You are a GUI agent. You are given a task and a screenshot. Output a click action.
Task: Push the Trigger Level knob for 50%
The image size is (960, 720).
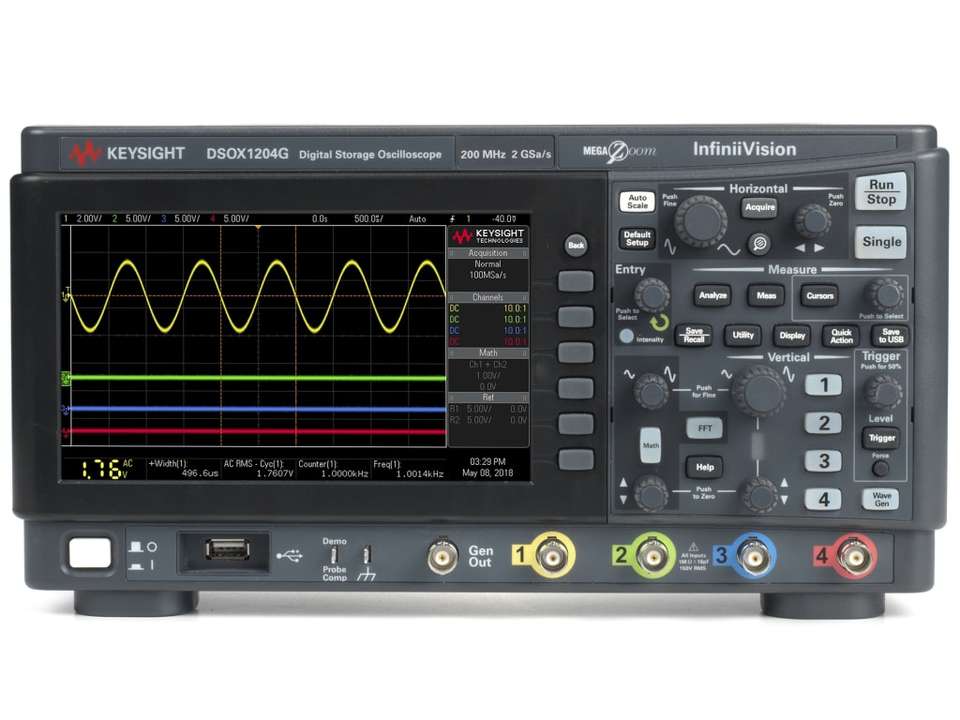(x=882, y=392)
